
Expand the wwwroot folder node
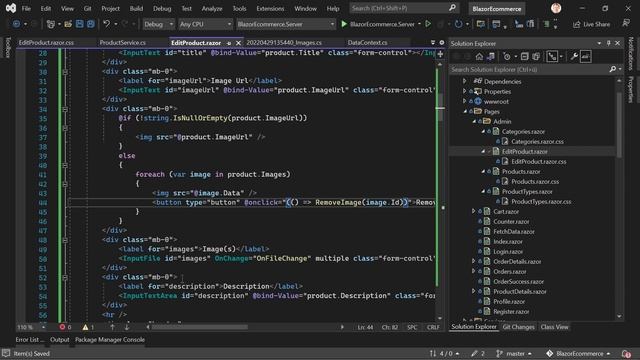point(464,101)
